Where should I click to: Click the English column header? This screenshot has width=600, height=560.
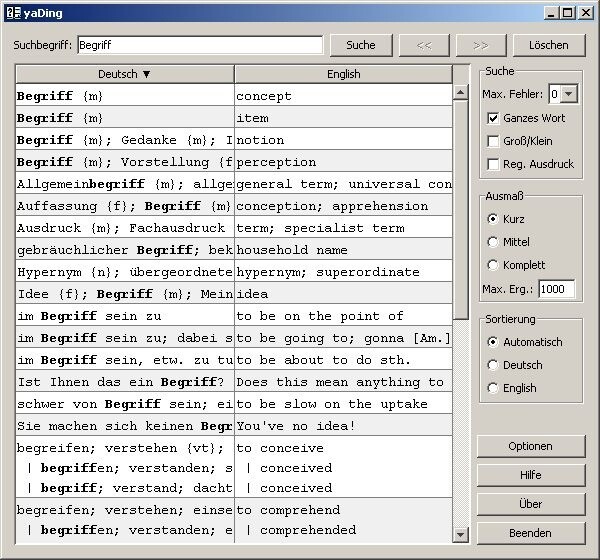tap(344, 74)
